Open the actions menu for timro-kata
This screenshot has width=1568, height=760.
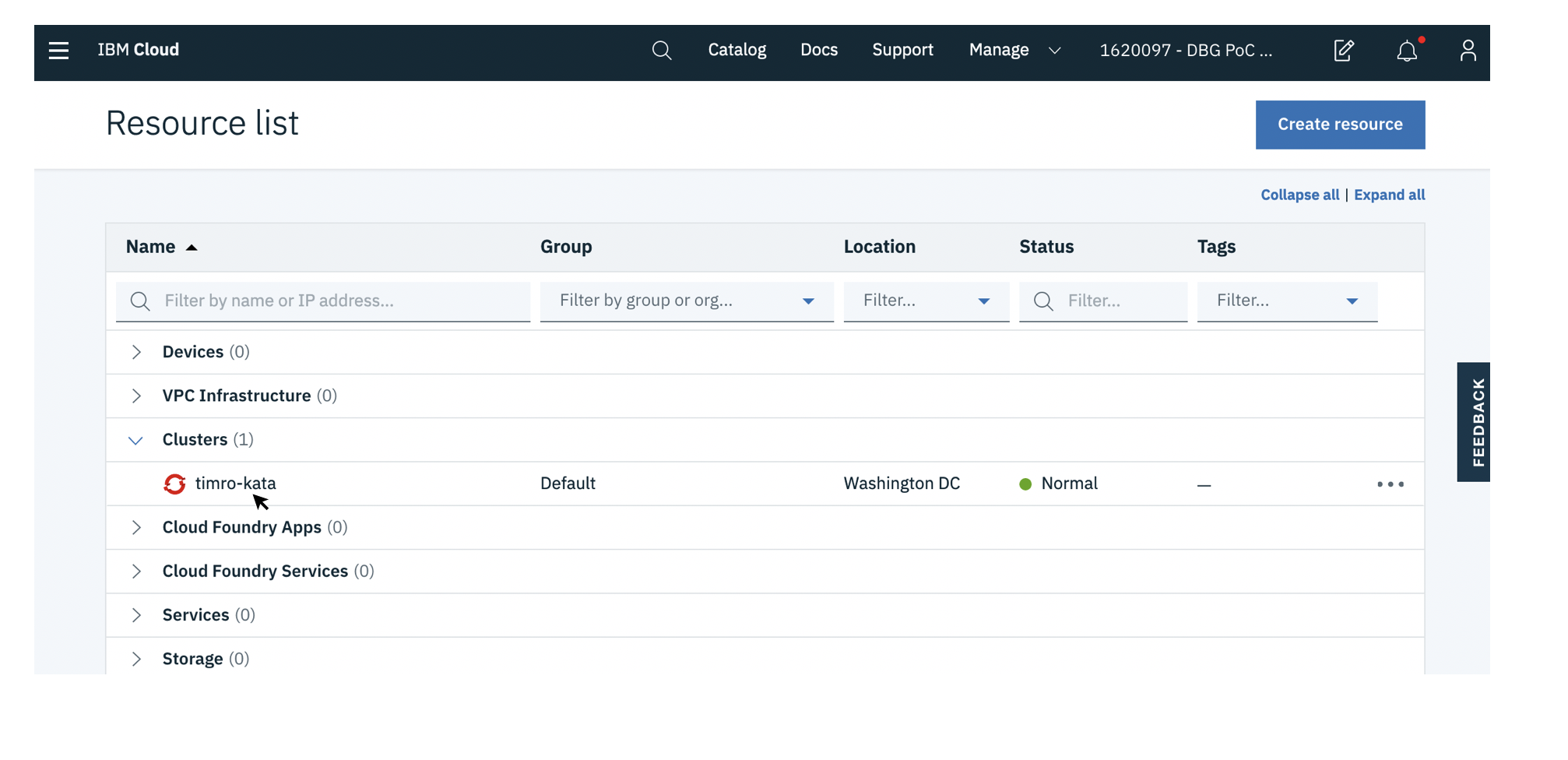(1390, 484)
